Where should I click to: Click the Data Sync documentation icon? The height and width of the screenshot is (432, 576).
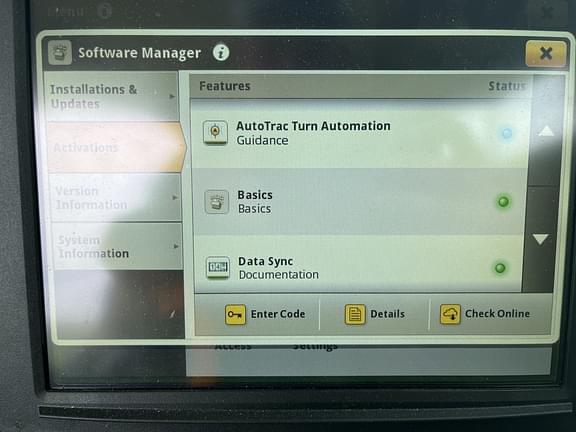click(218, 267)
